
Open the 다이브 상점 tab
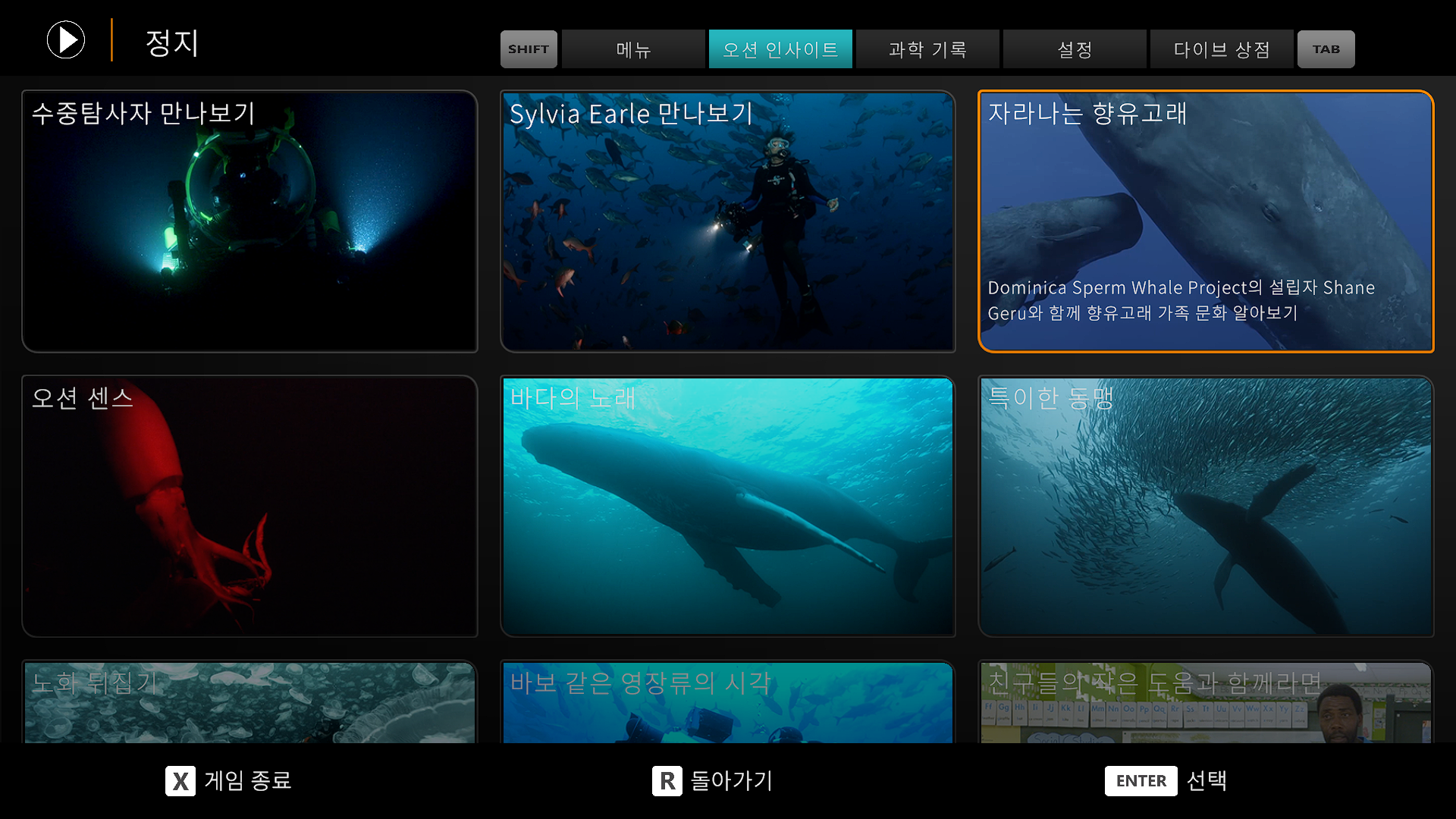[x=1222, y=50]
